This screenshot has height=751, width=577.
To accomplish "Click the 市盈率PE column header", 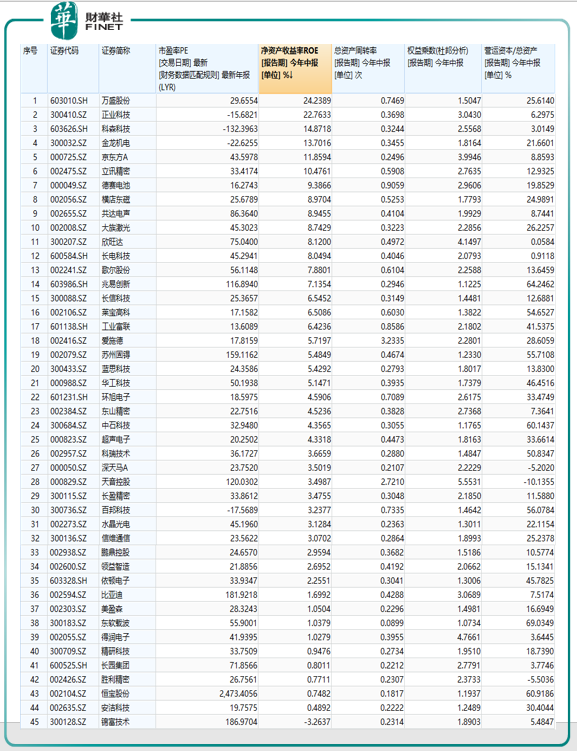I will pos(207,69).
